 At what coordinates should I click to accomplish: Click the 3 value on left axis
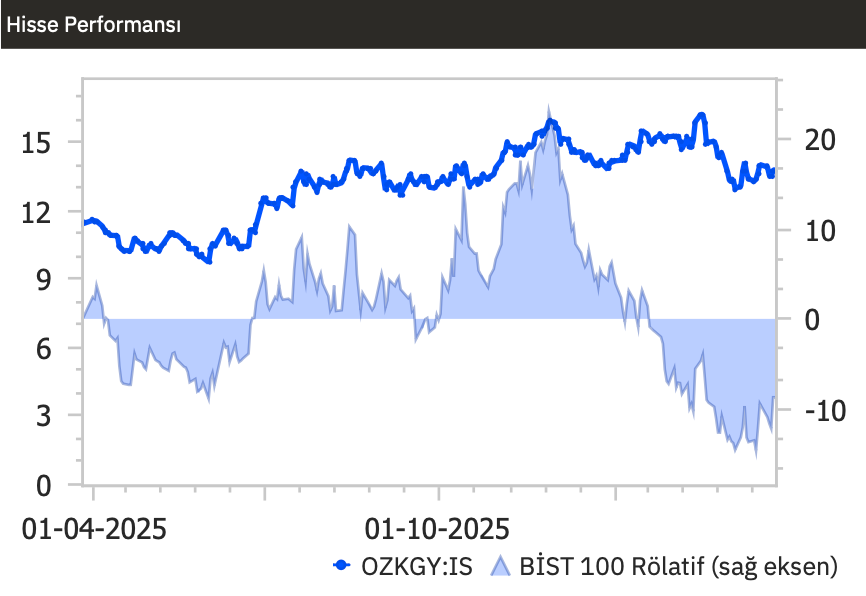click(x=44, y=417)
